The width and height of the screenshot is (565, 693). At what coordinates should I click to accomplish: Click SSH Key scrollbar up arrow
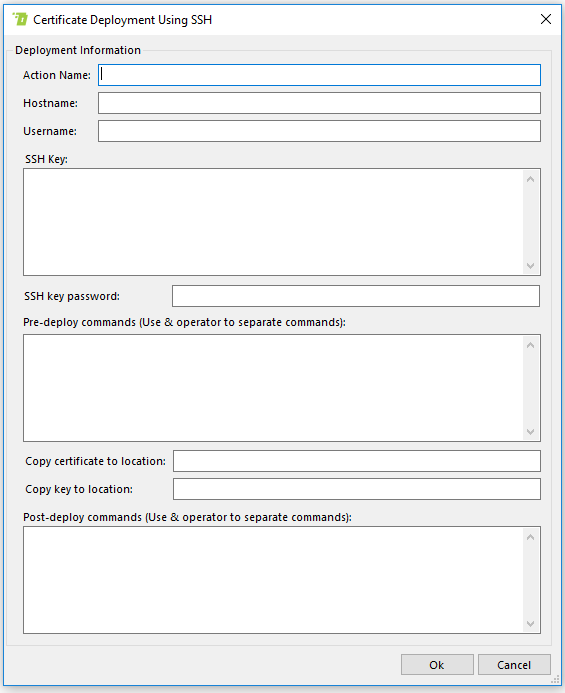tap(531, 179)
